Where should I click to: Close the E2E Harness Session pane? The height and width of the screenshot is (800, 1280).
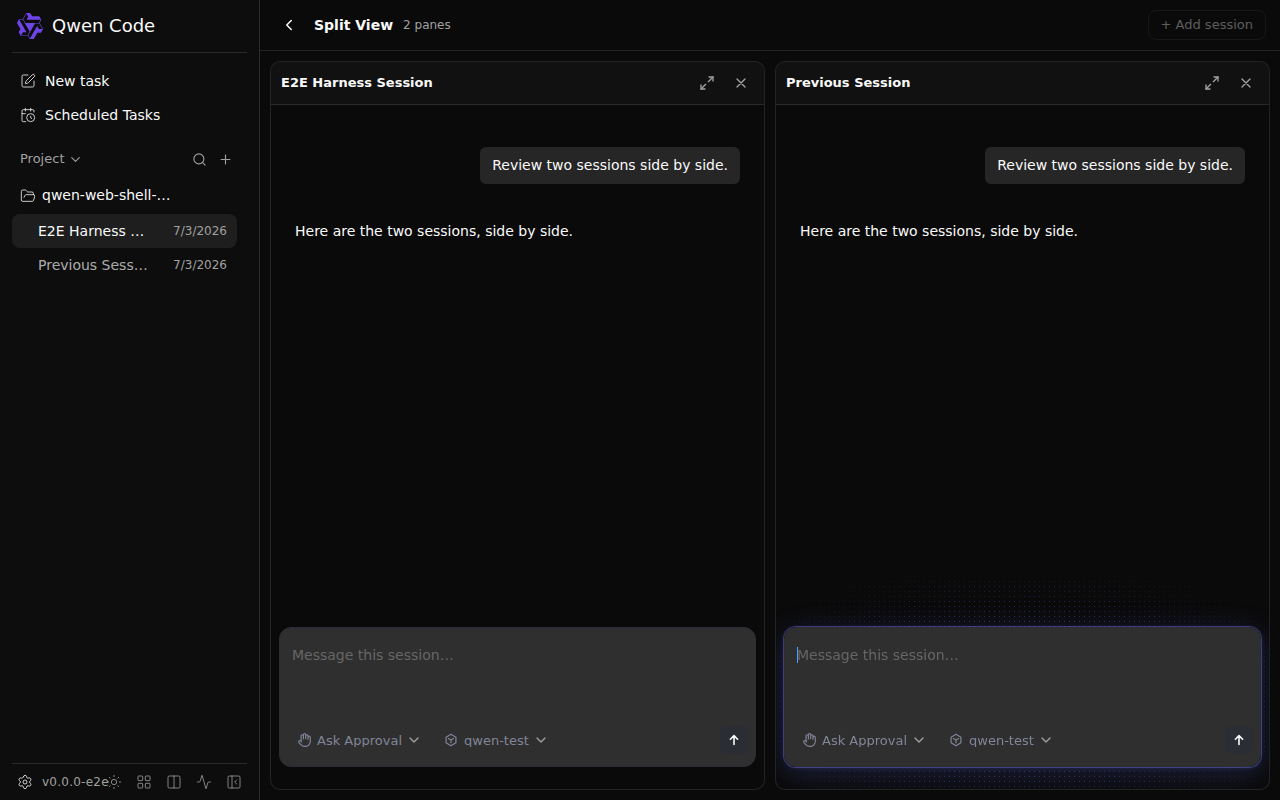point(741,83)
